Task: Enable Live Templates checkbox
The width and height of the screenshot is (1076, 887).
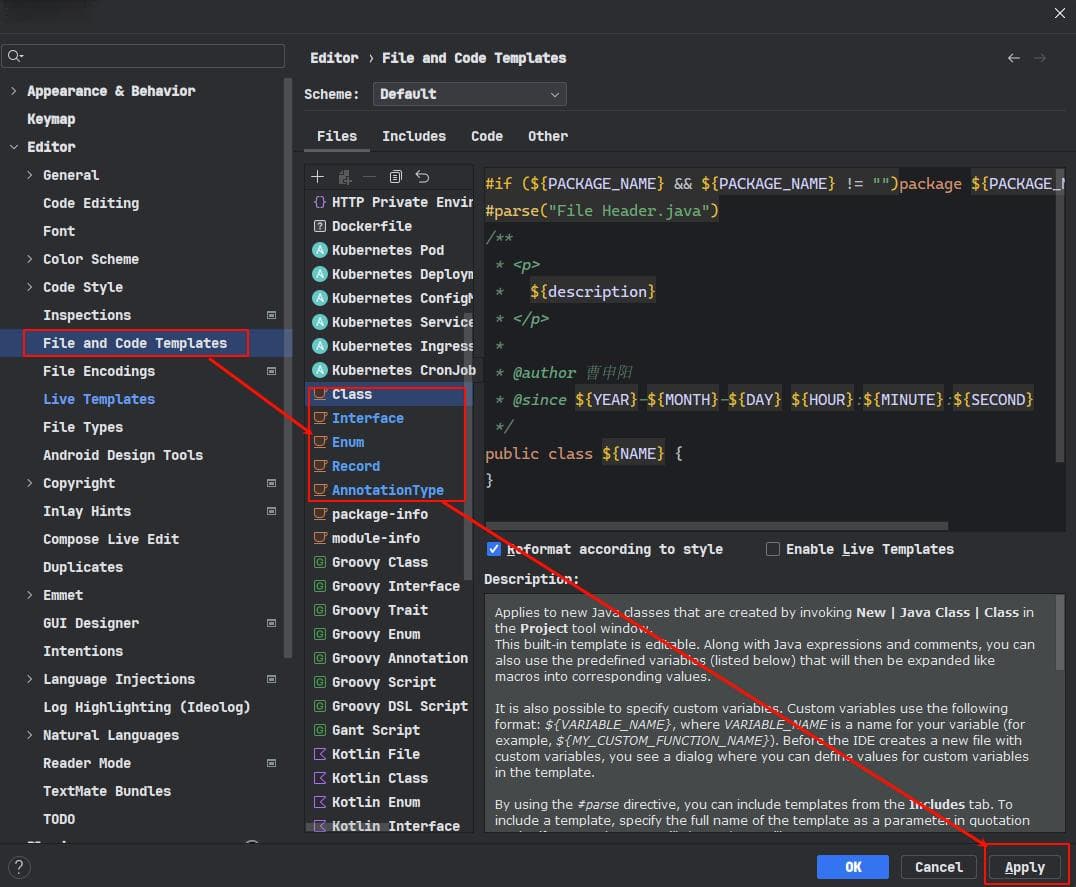Action: click(773, 549)
